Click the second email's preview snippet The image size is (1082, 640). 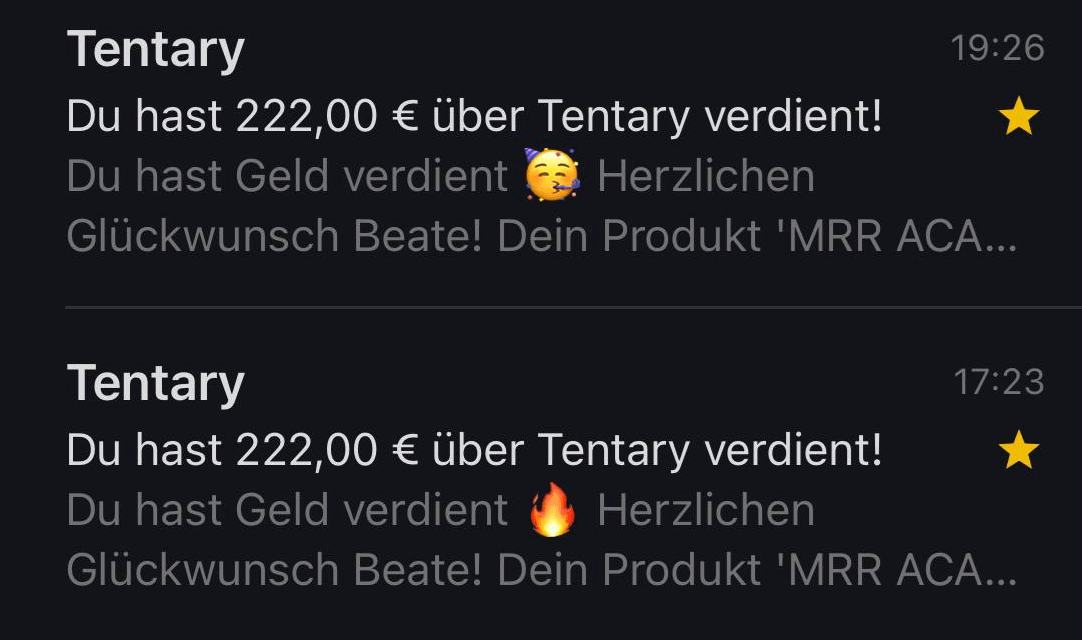440,540
